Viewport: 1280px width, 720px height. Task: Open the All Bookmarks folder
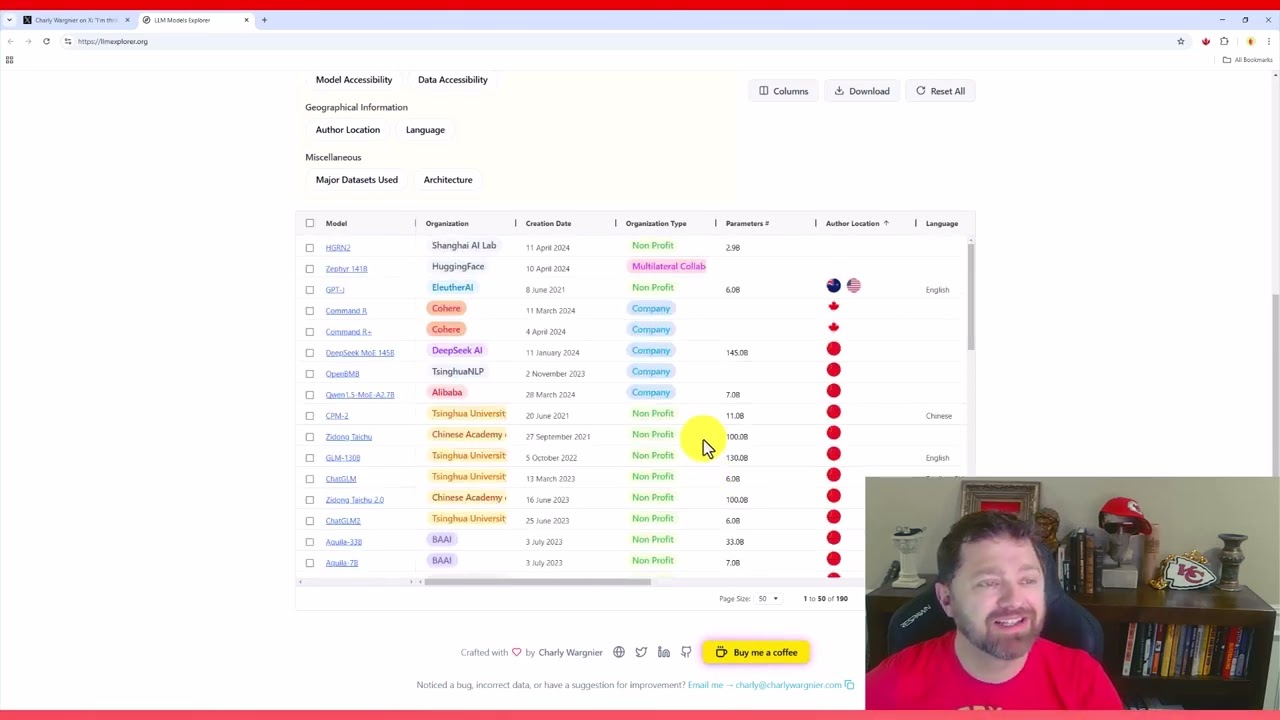pos(1247,60)
